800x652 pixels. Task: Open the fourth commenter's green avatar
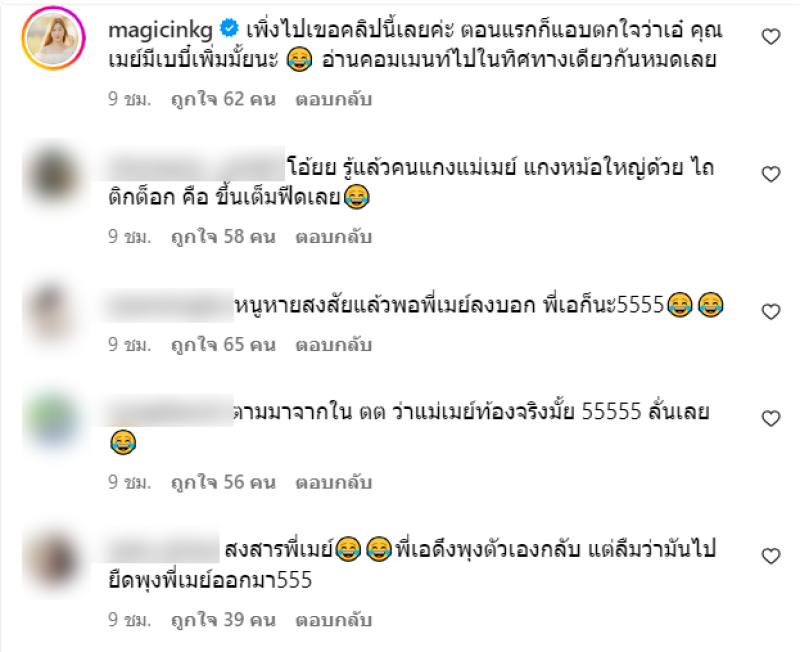(53, 419)
